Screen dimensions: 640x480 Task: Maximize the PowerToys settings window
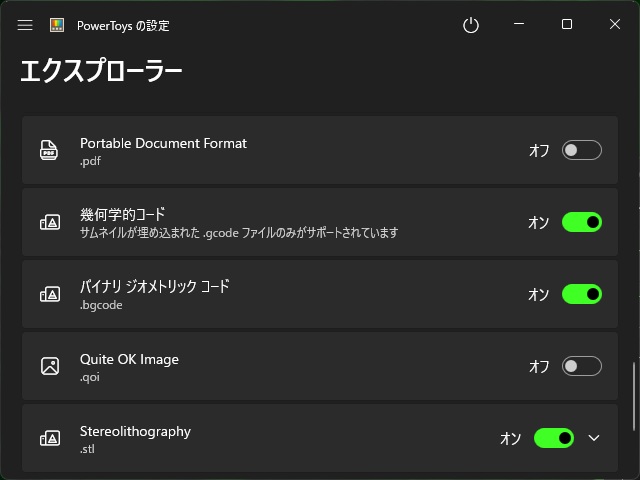point(567,24)
